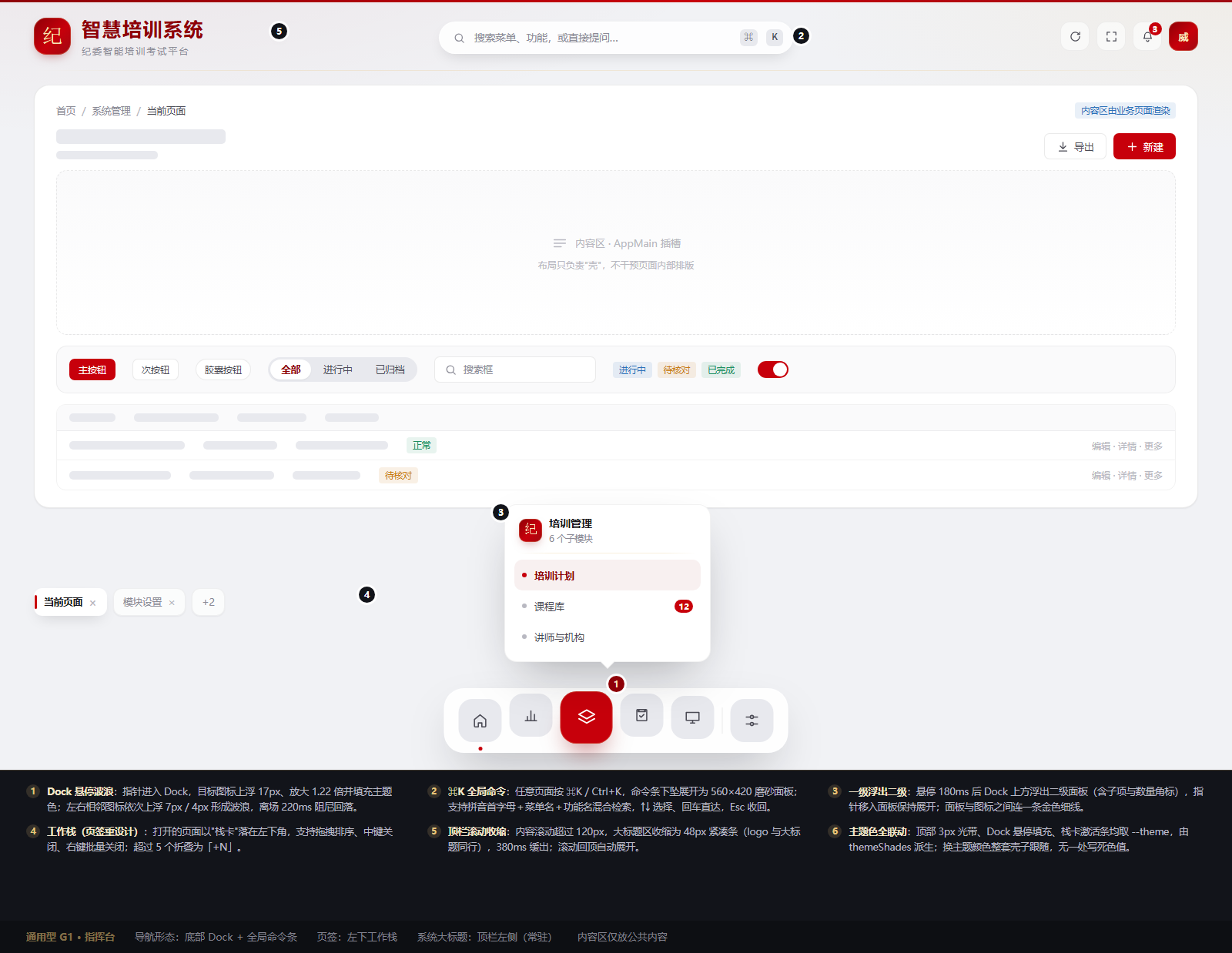Click the 正常 status tag in table
The height and width of the screenshot is (953, 1232).
pos(422,445)
